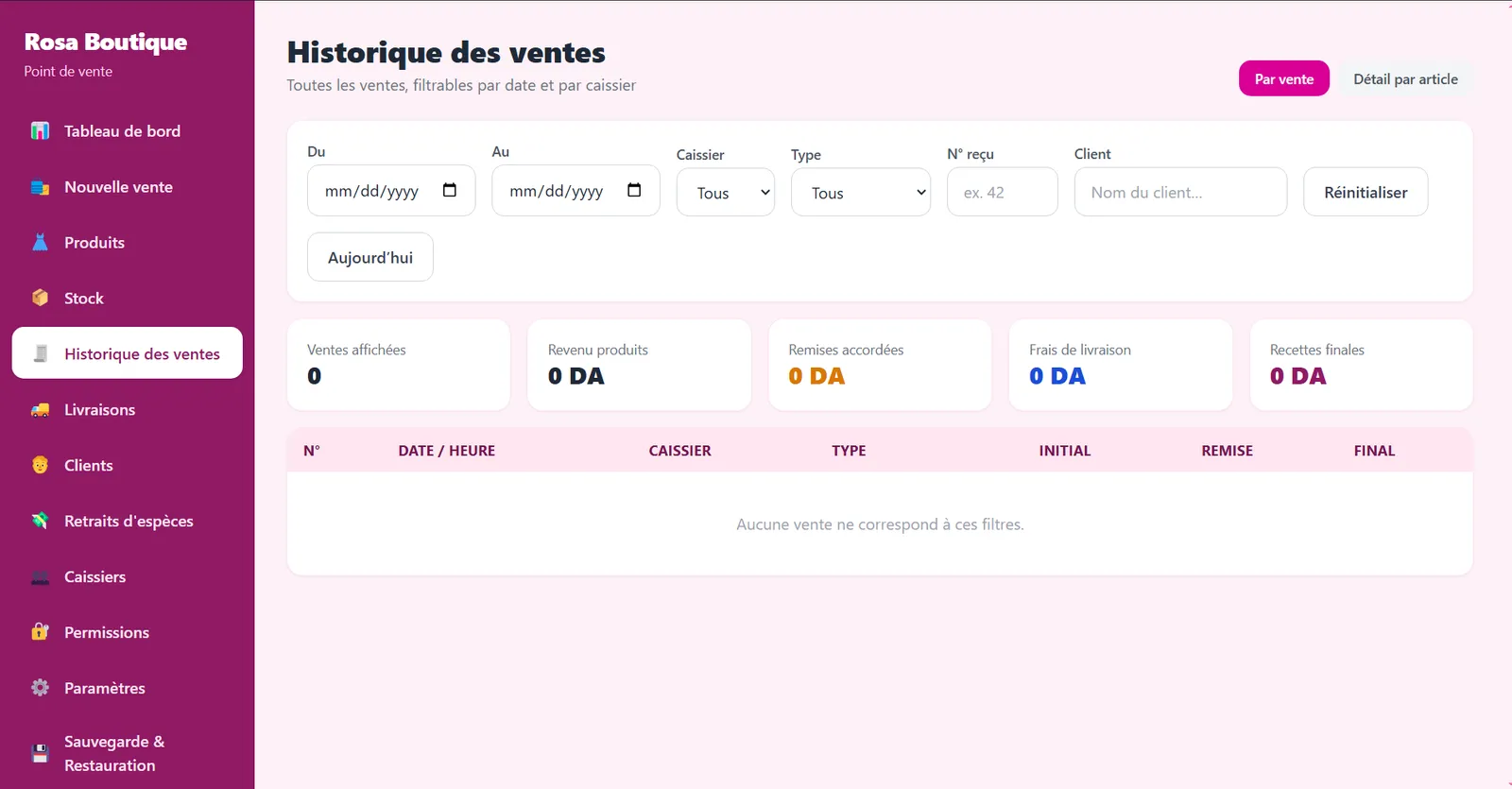Screen dimensions: 1512x789
Task: Click the Nouvelle vente sidebar icon
Action: tap(40, 187)
